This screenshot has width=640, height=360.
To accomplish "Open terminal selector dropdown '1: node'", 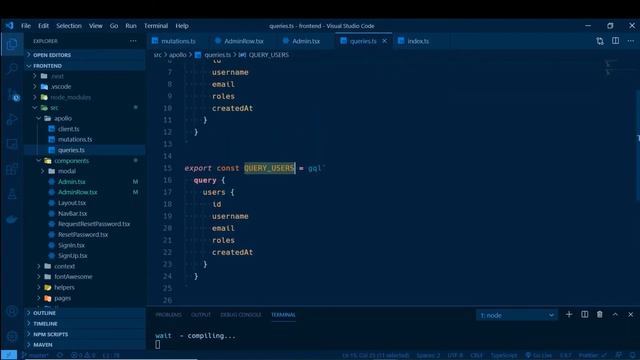I will point(516,315).
